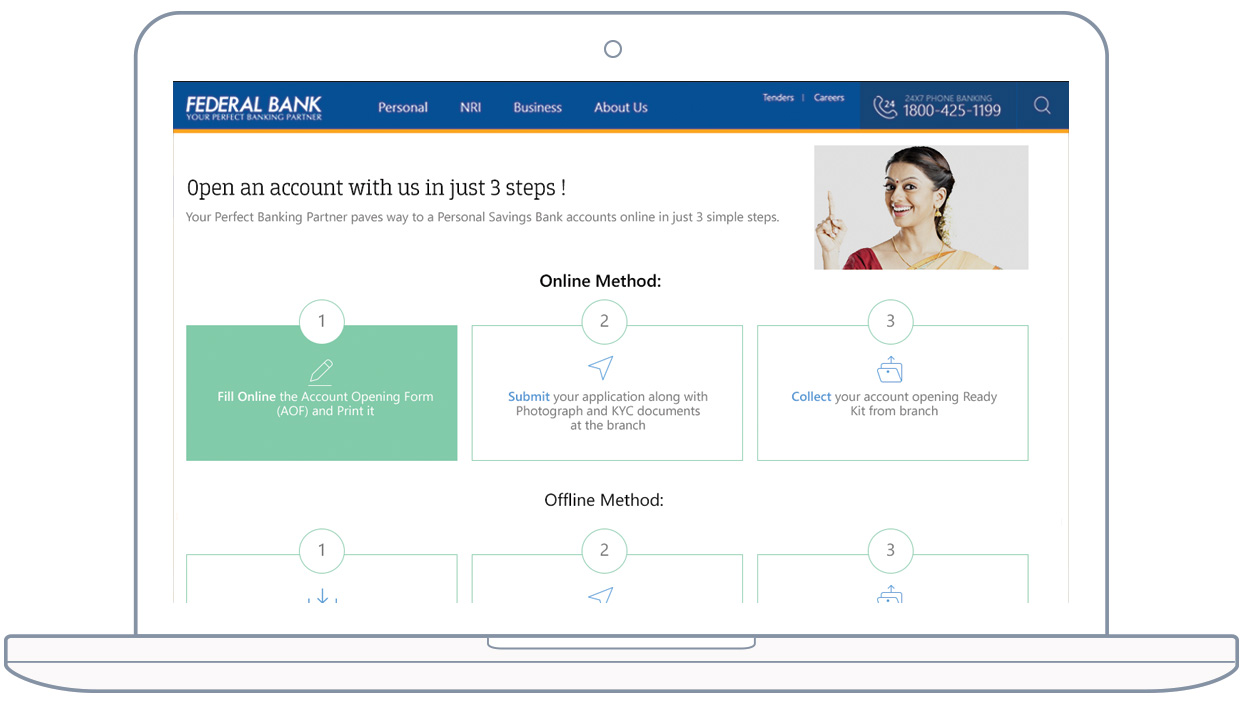Click the 24x7 phone banking icon
Viewport: 1243px width, 703px height.
pos(884,107)
